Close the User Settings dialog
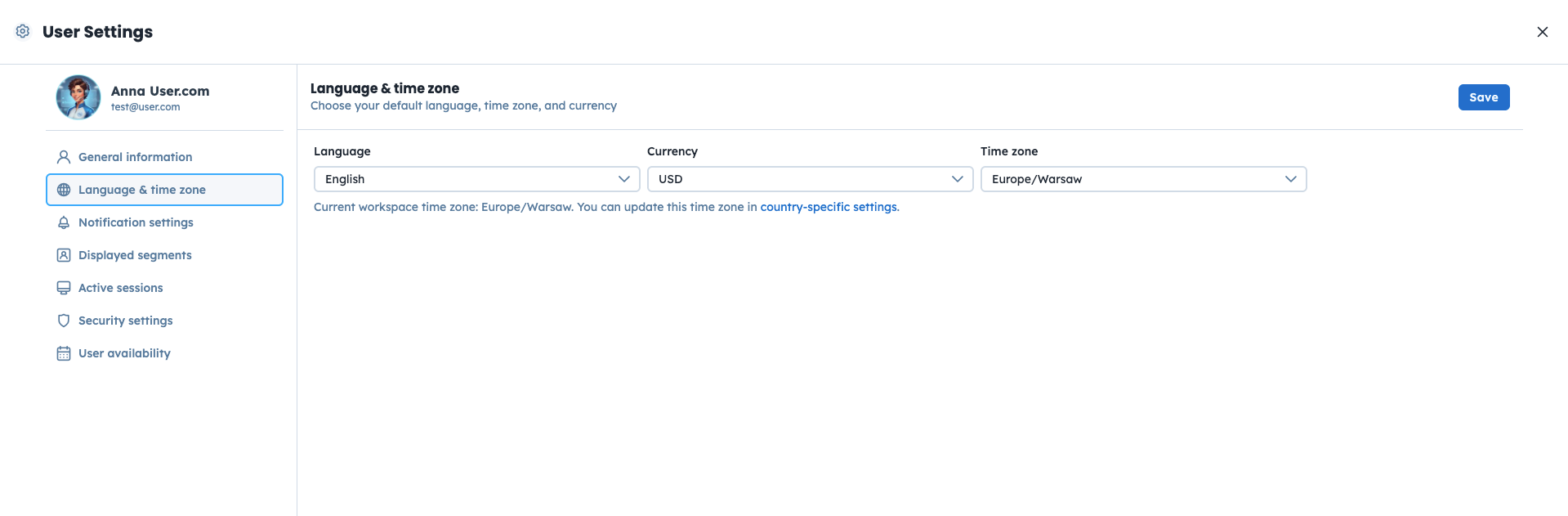Screen dimensions: 1568x516 tap(1542, 32)
